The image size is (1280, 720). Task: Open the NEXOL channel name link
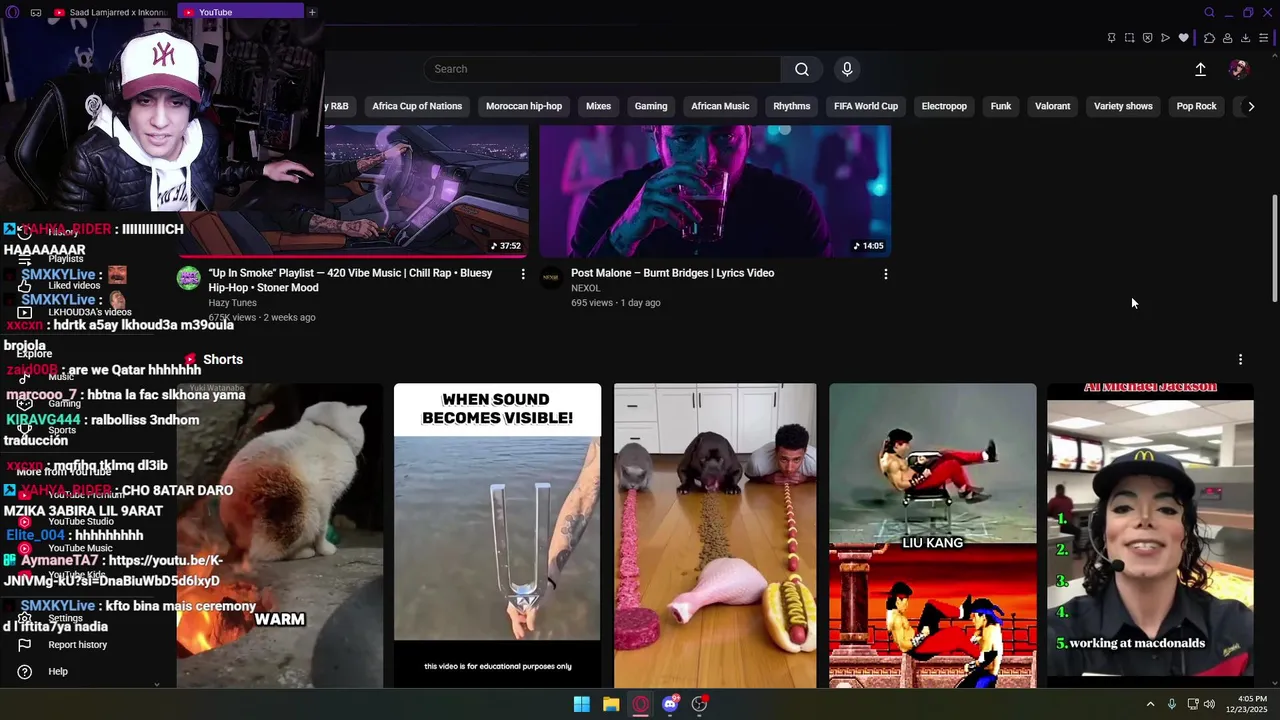click(x=585, y=288)
